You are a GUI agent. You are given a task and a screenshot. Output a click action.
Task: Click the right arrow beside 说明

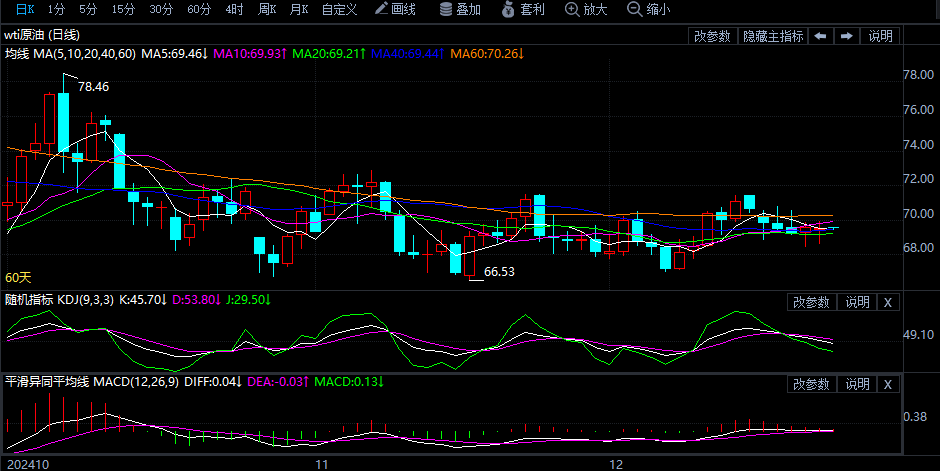tap(847, 36)
